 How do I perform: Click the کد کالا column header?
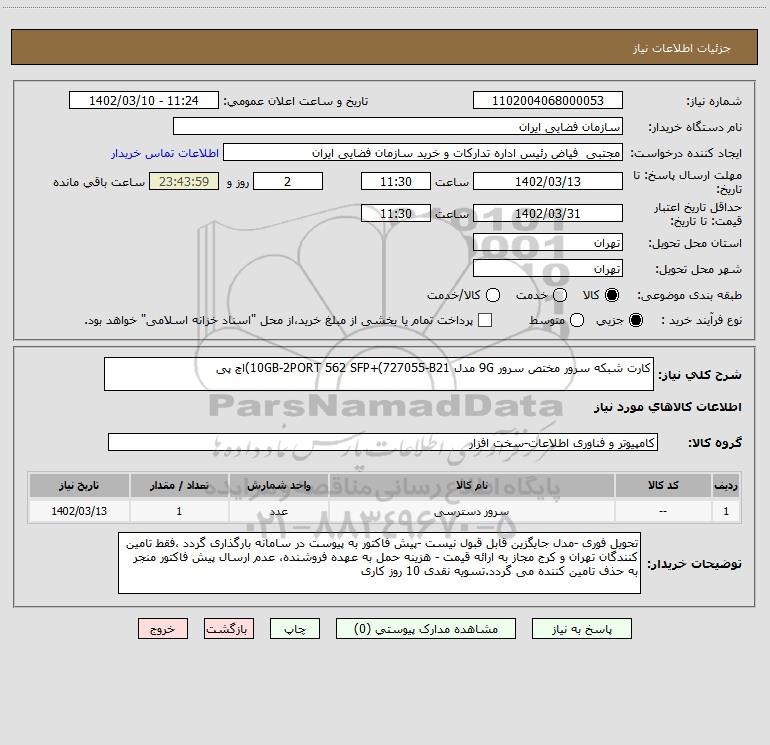(x=663, y=485)
